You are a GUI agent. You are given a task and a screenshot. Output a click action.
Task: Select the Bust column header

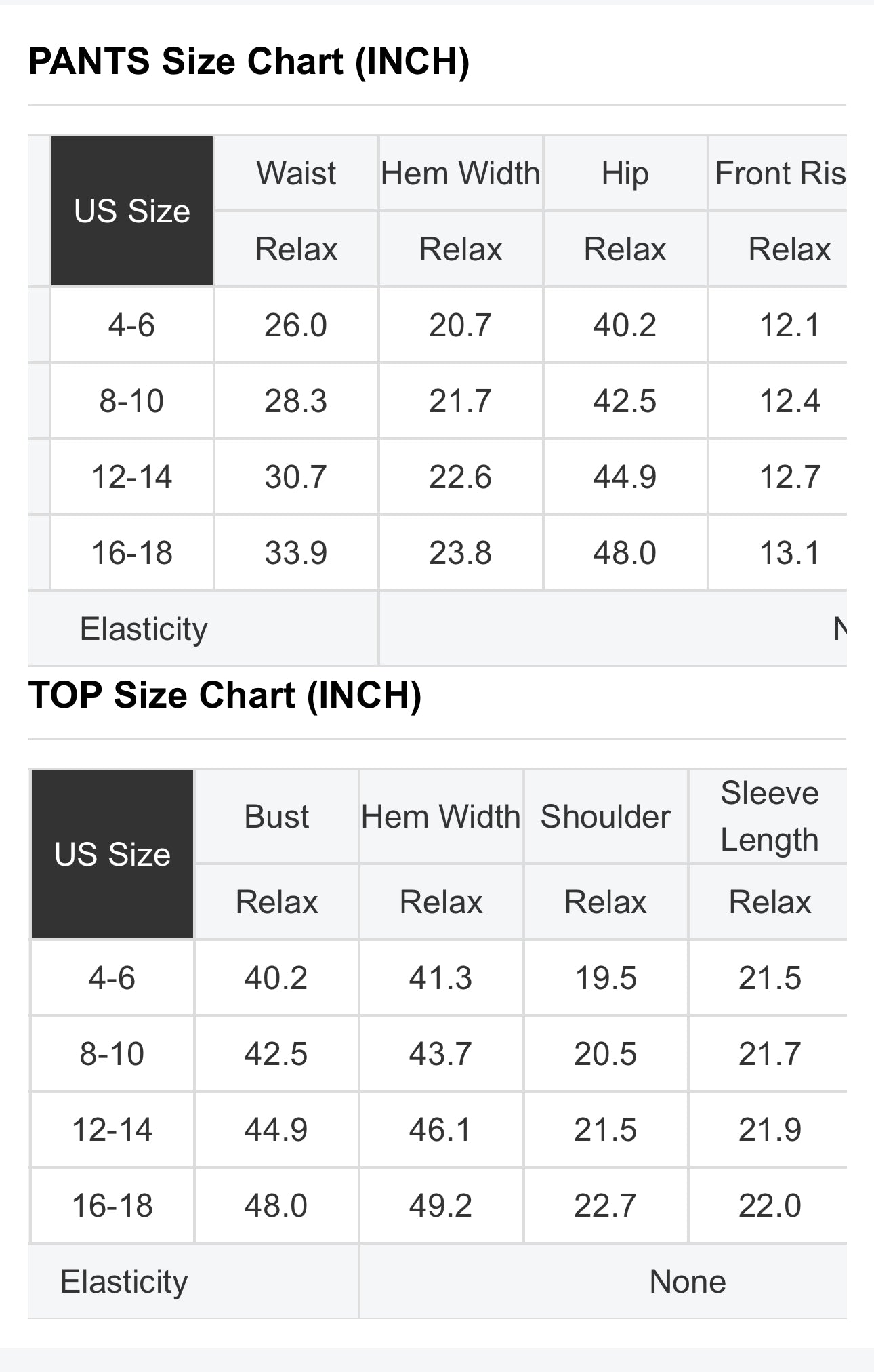(276, 816)
